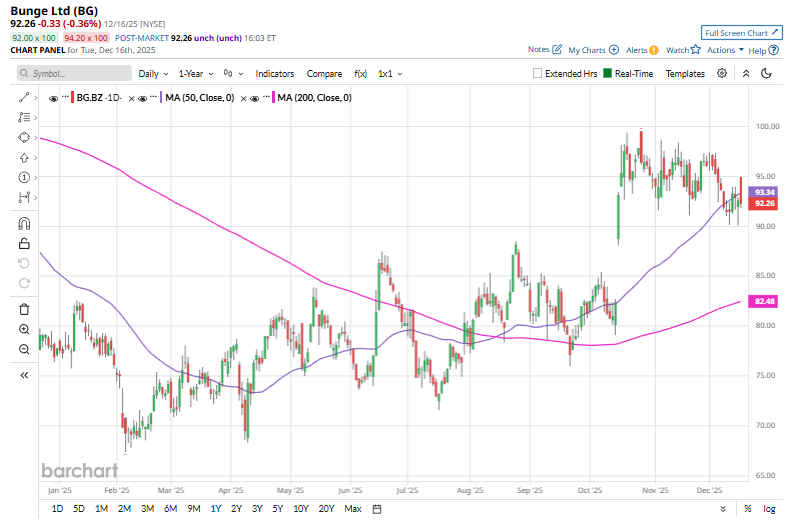Open the calendar date range picker
The width and height of the screenshot is (787, 523).
click(377, 509)
